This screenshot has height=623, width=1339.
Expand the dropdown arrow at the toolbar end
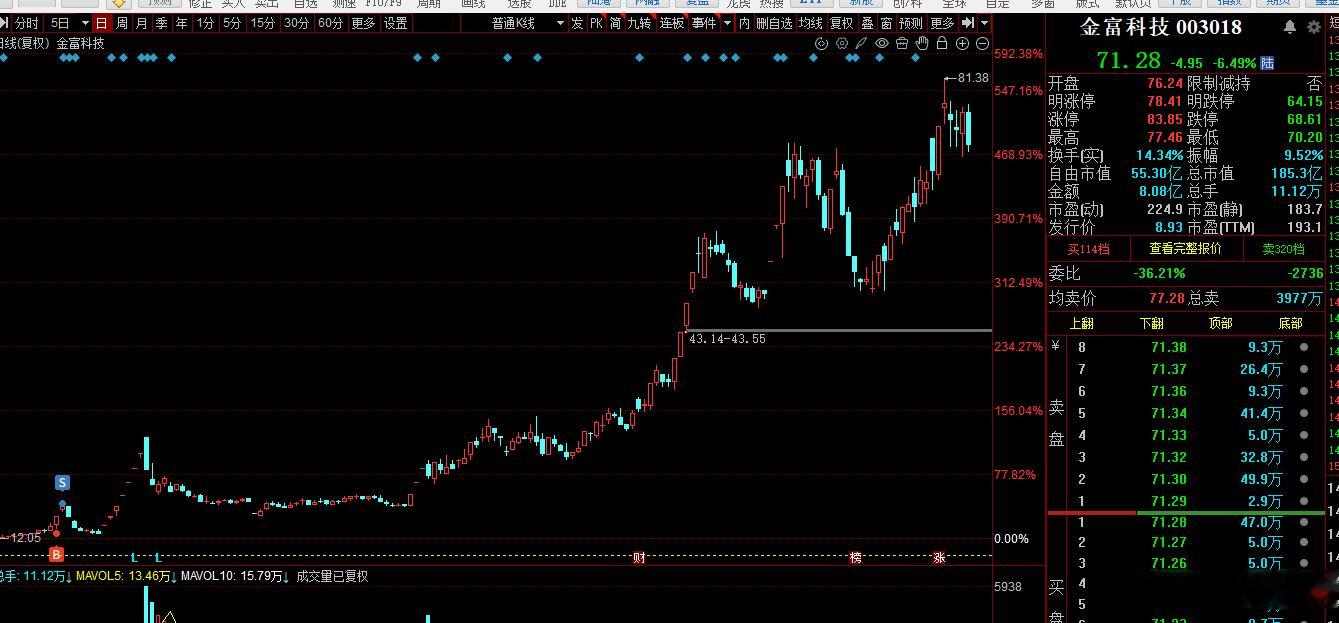(x=985, y=23)
